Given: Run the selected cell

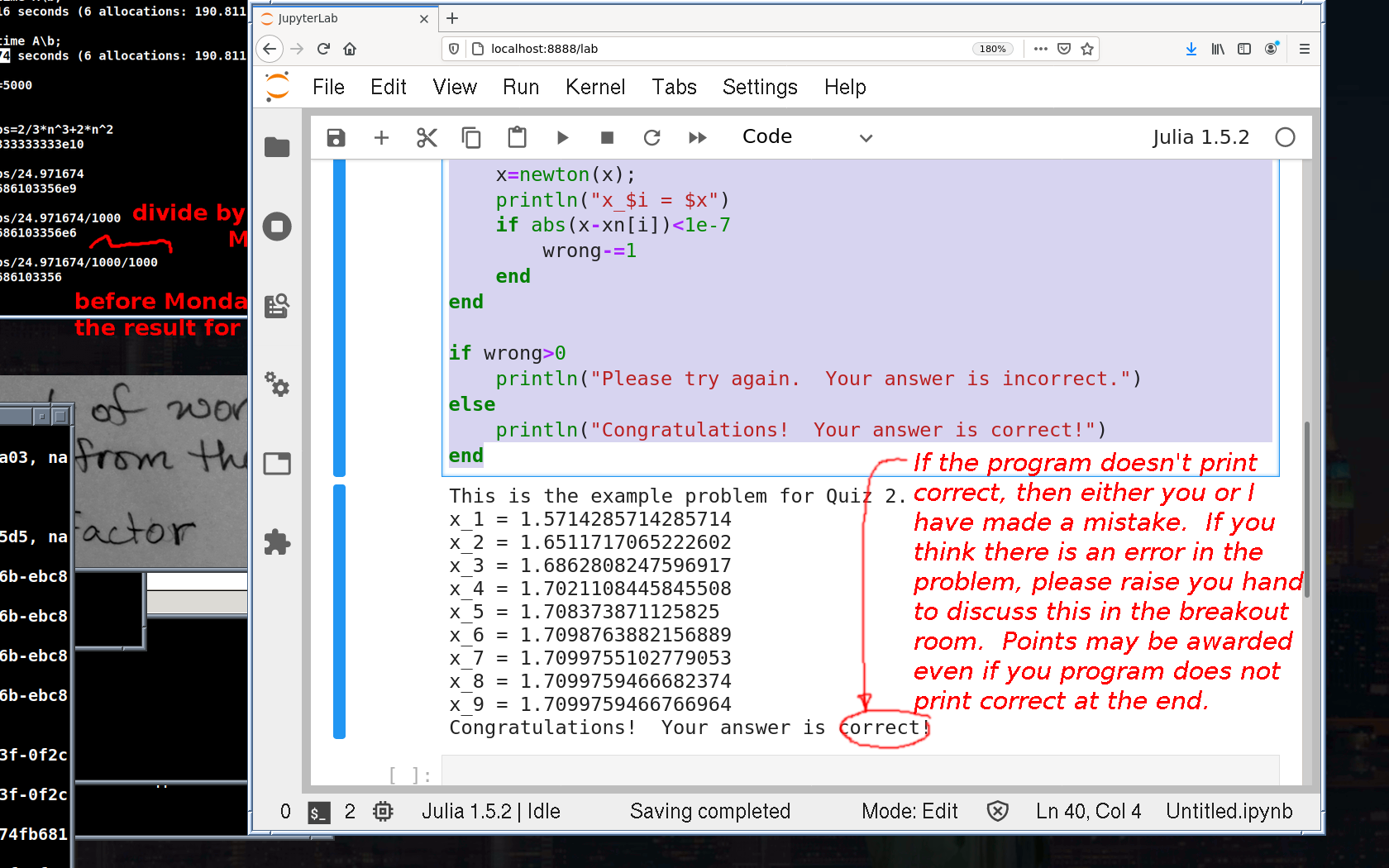Looking at the screenshot, I should [562, 138].
